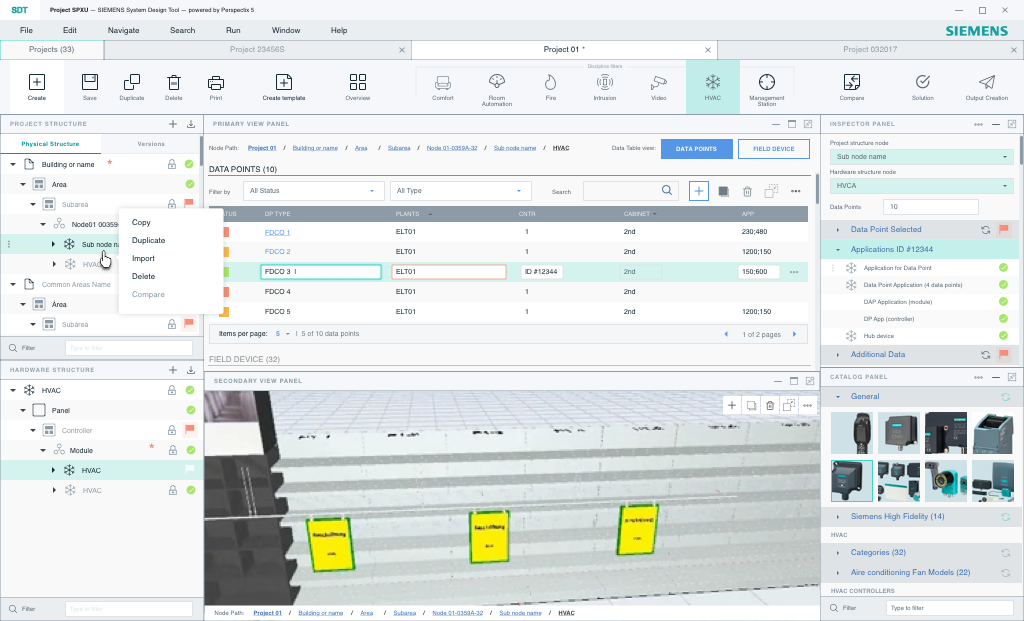1024x621 pixels.
Task: Choose Delete from context menu
Action: 143,276
